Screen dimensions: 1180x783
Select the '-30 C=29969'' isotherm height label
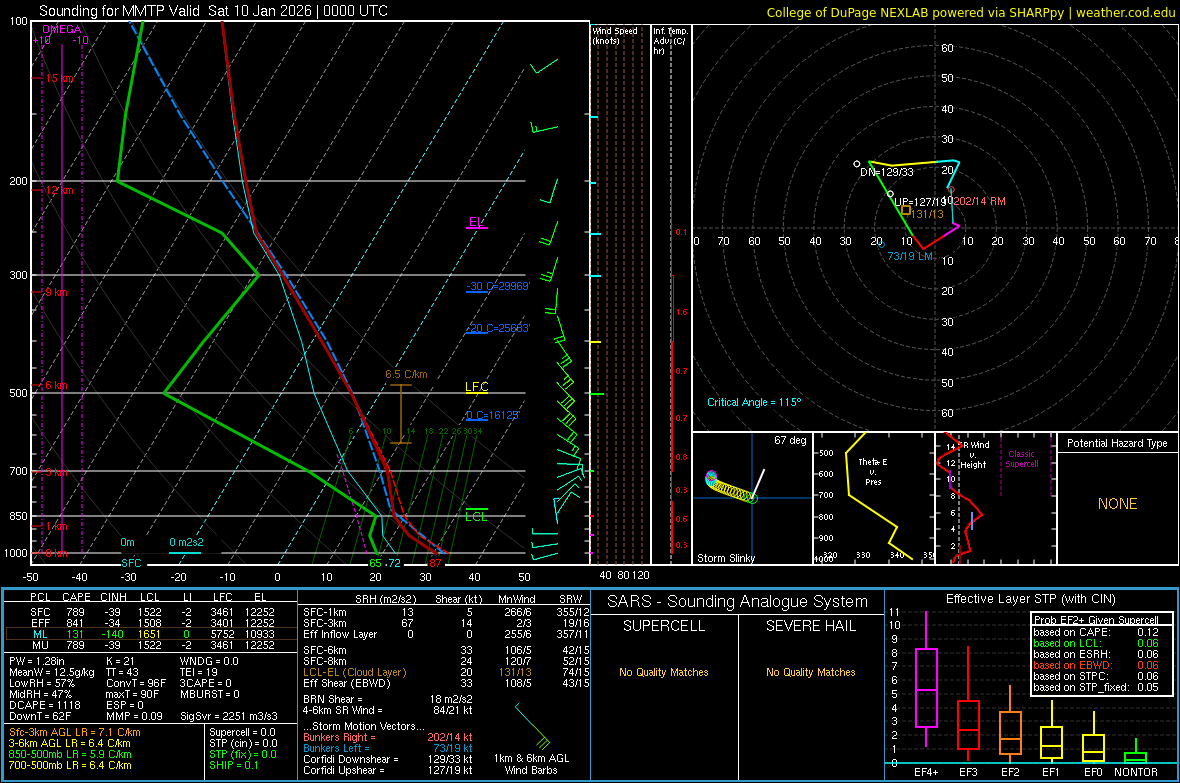pos(498,286)
